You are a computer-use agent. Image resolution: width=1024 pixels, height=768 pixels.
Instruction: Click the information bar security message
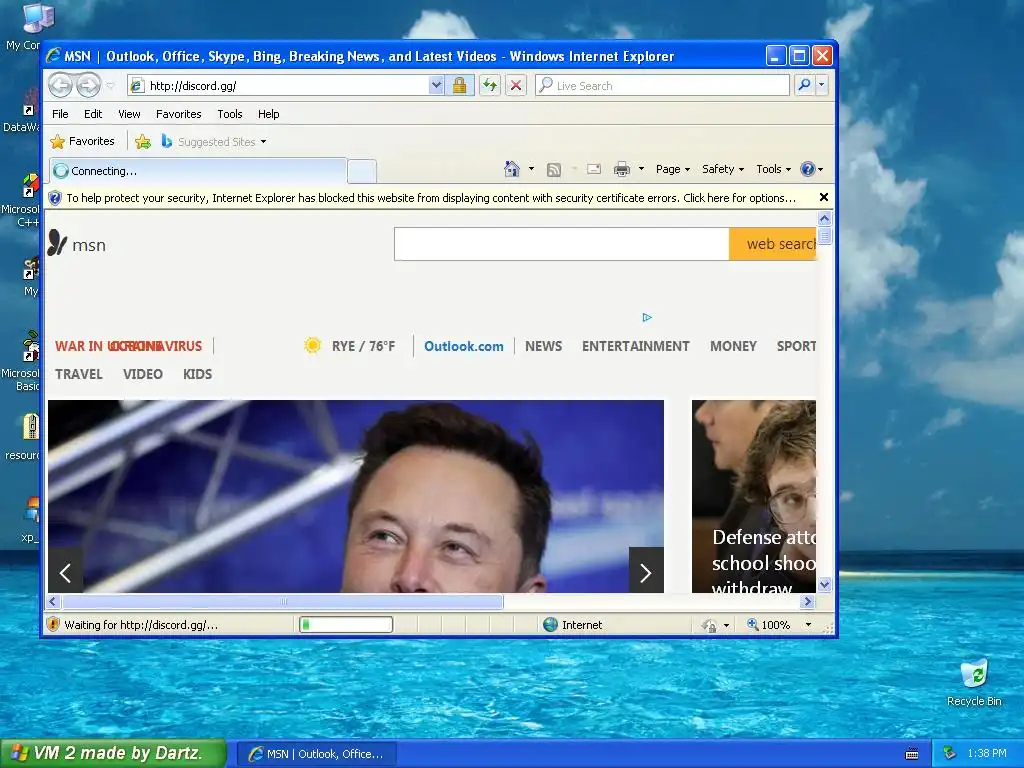tap(431, 198)
